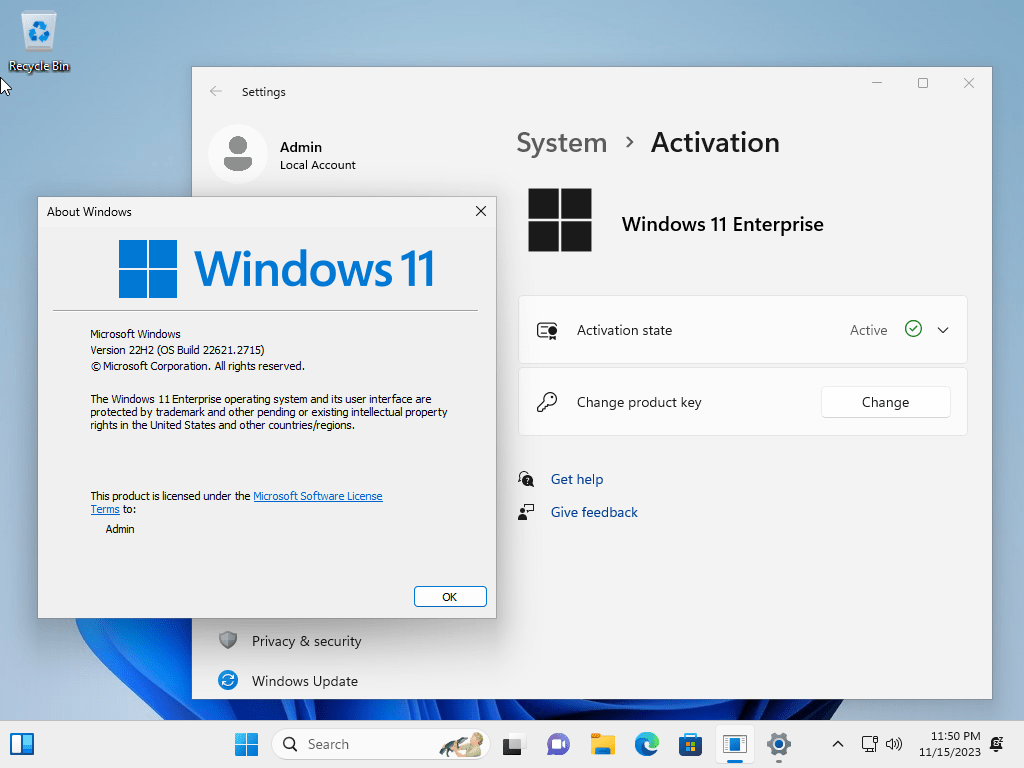
Task: Select the Admin account avatar
Action: point(238,154)
